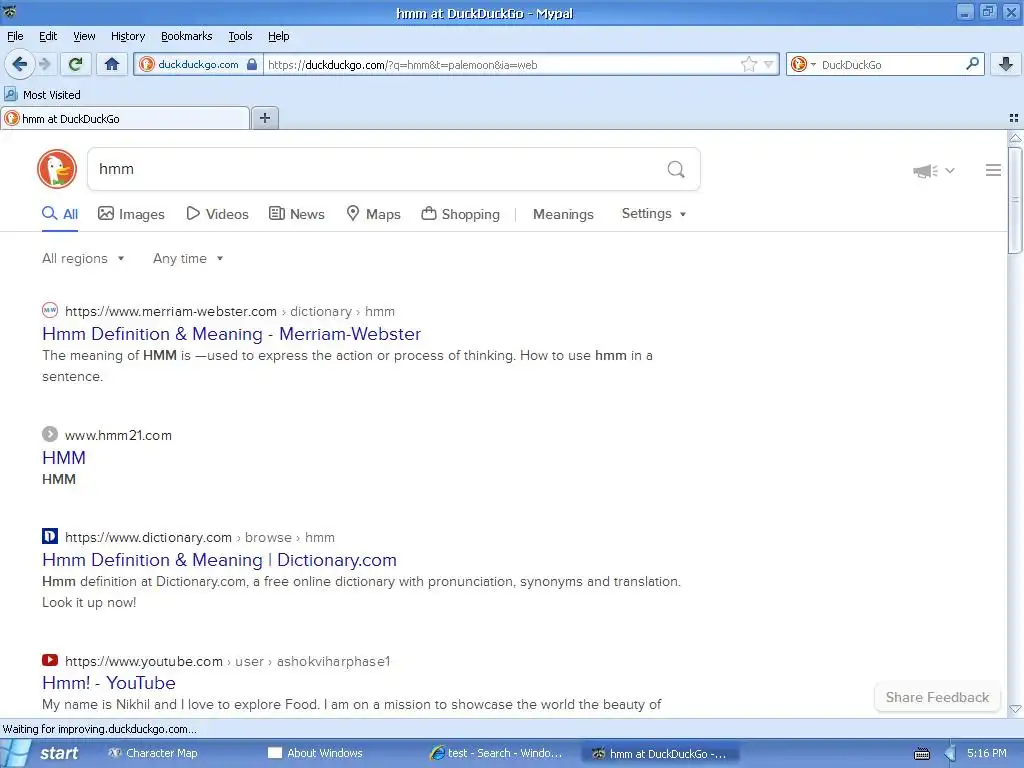
Task: Switch to Images results tab
Action: pos(131,214)
